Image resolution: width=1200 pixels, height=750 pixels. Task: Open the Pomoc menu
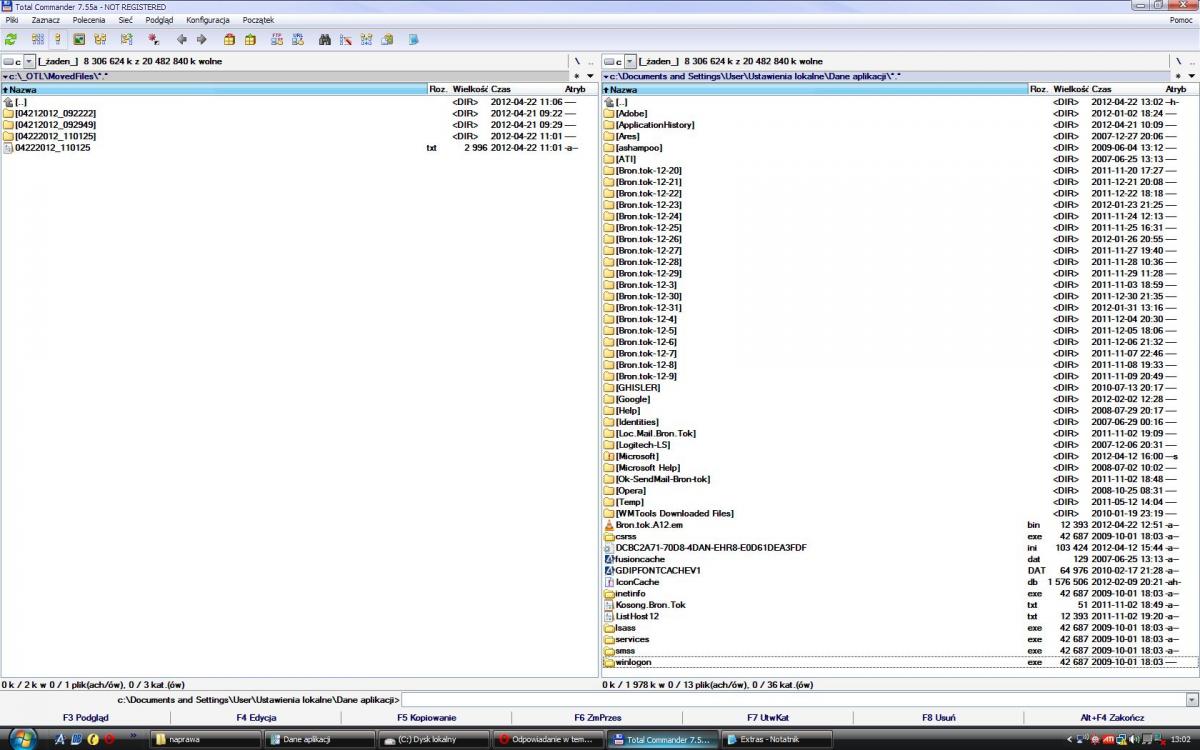[1180, 20]
